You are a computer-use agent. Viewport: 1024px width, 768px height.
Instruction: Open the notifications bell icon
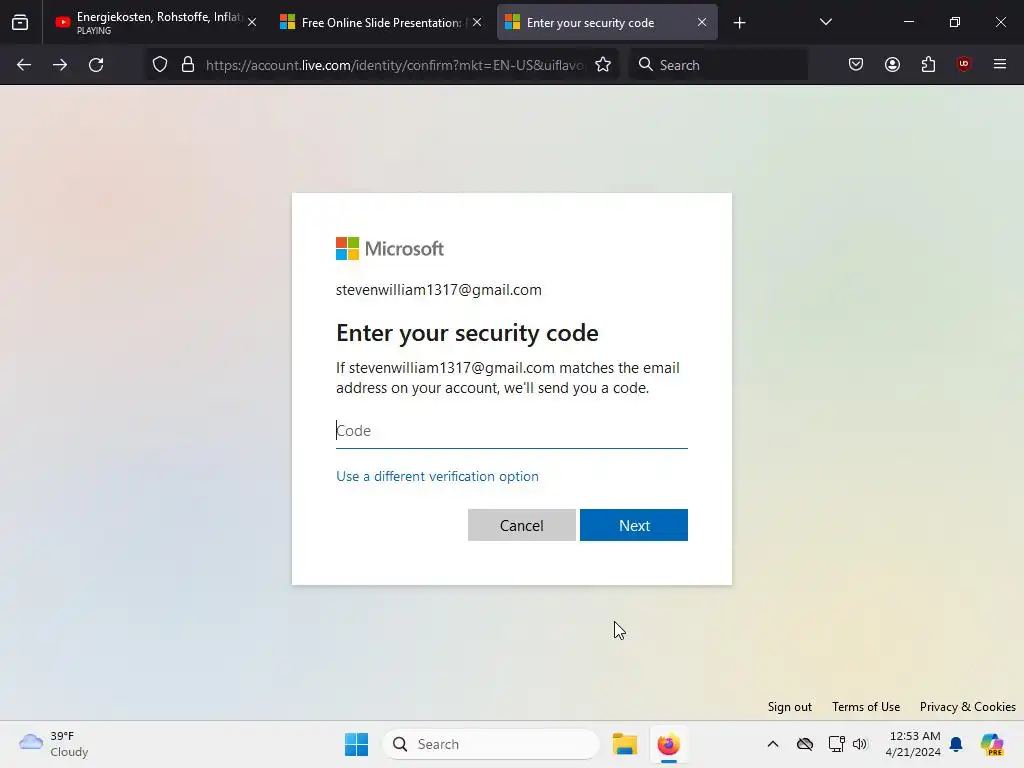tap(956, 744)
